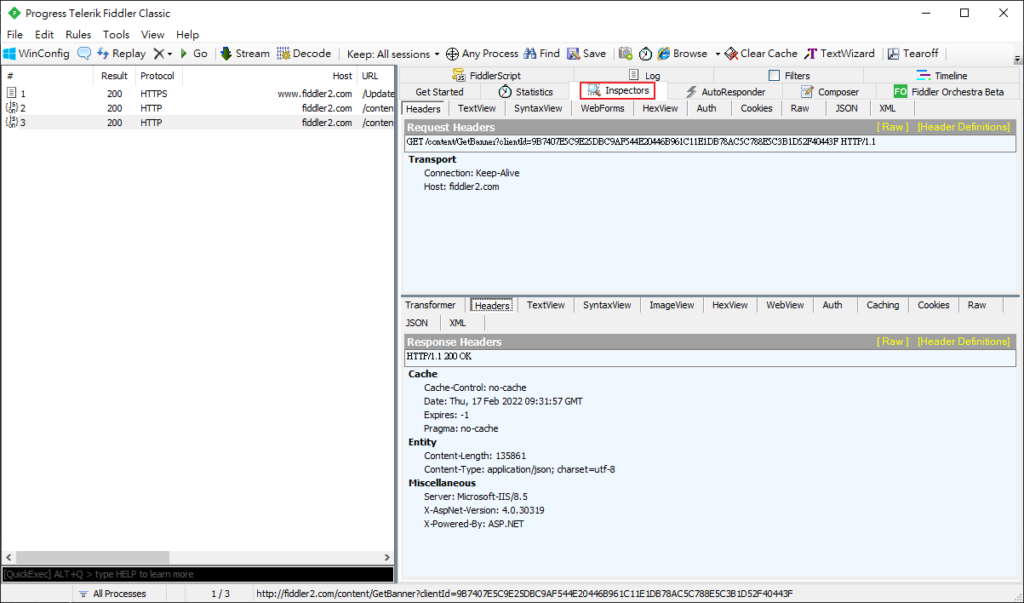The height and width of the screenshot is (603, 1024).
Task: Open the Remove sessions X dropdown
Action: [x=163, y=54]
